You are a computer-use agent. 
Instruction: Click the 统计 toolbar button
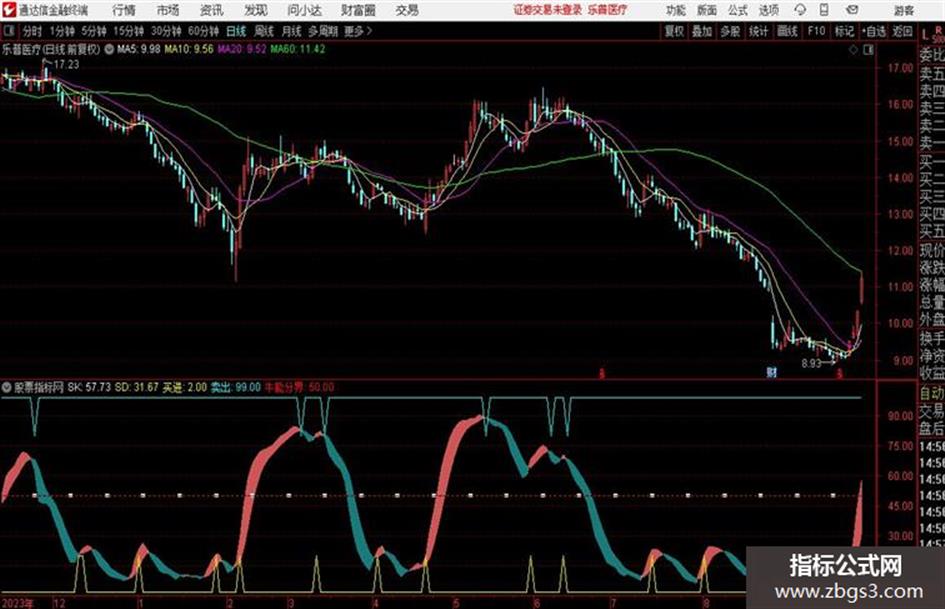pos(758,31)
